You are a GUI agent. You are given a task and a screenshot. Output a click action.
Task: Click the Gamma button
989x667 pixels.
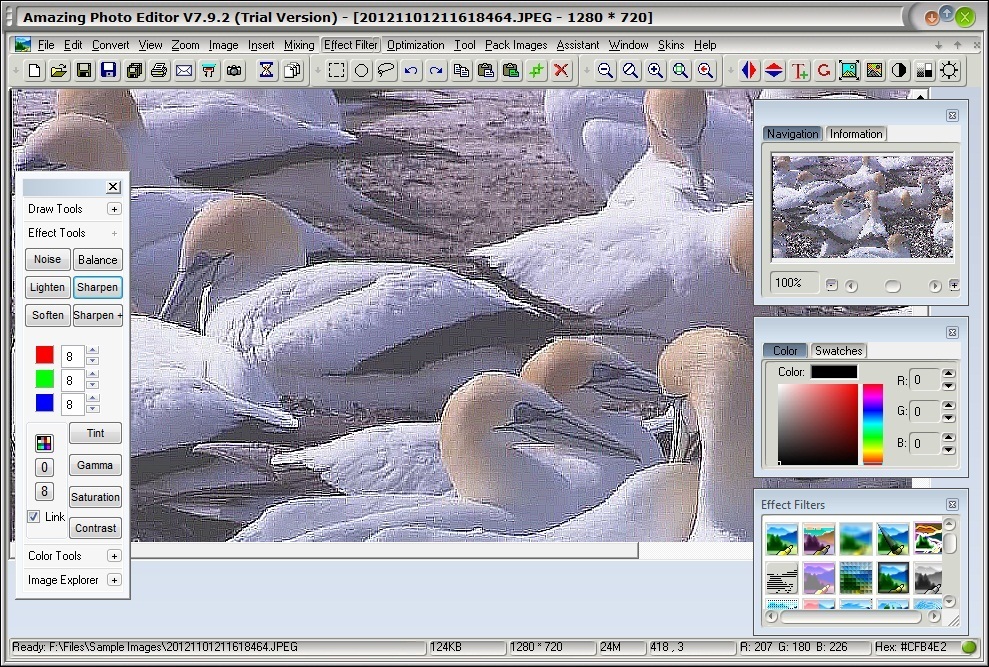point(95,466)
